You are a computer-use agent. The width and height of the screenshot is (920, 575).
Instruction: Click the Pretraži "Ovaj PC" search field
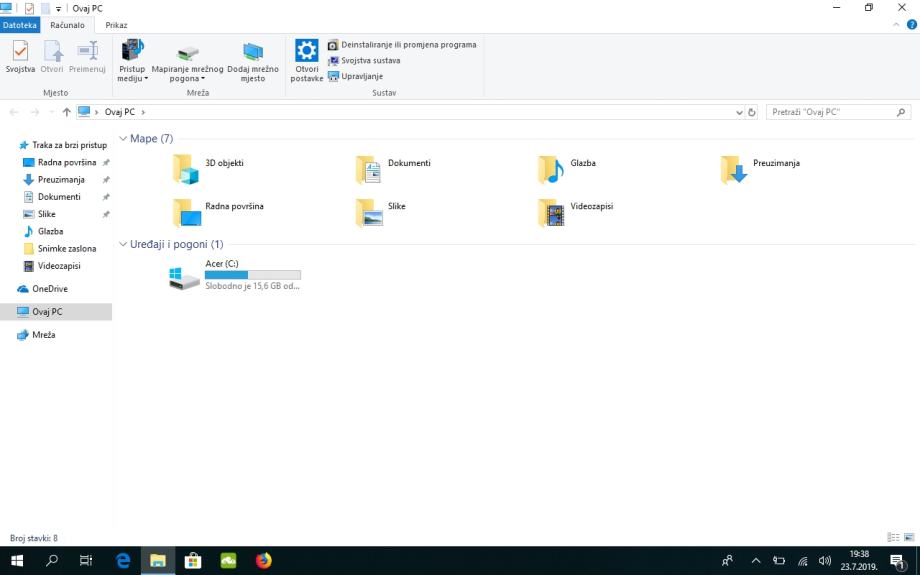click(830, 112)
